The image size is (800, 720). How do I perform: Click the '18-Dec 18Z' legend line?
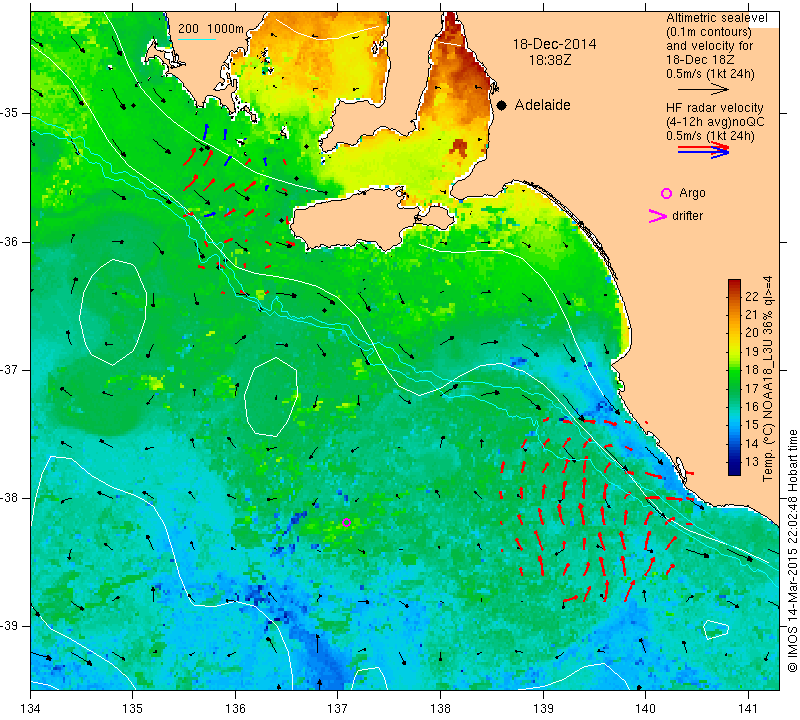coord(700,60)
